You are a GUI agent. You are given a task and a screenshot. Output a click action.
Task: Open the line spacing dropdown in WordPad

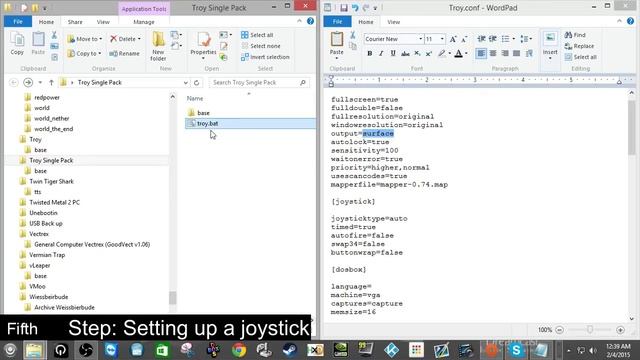point(526,39)
